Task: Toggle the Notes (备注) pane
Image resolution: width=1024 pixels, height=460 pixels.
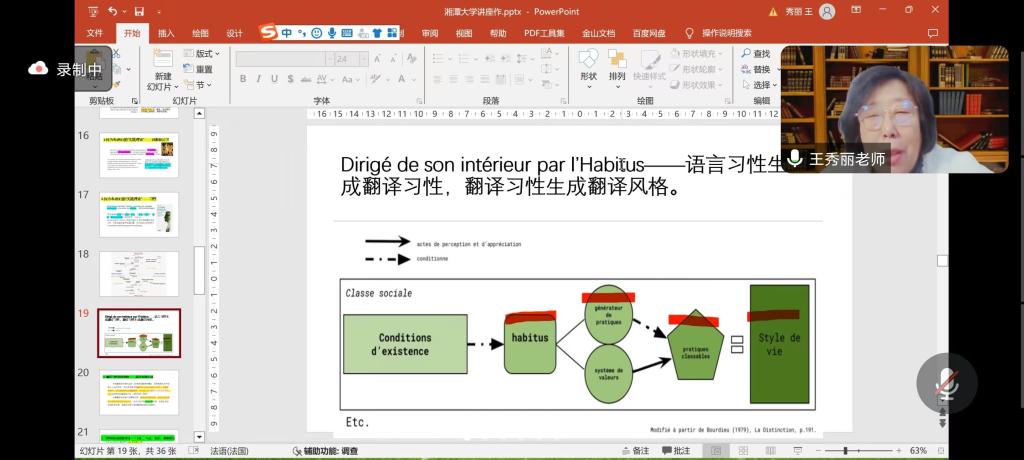Action: pyautogui.click(x=634, y=451)
